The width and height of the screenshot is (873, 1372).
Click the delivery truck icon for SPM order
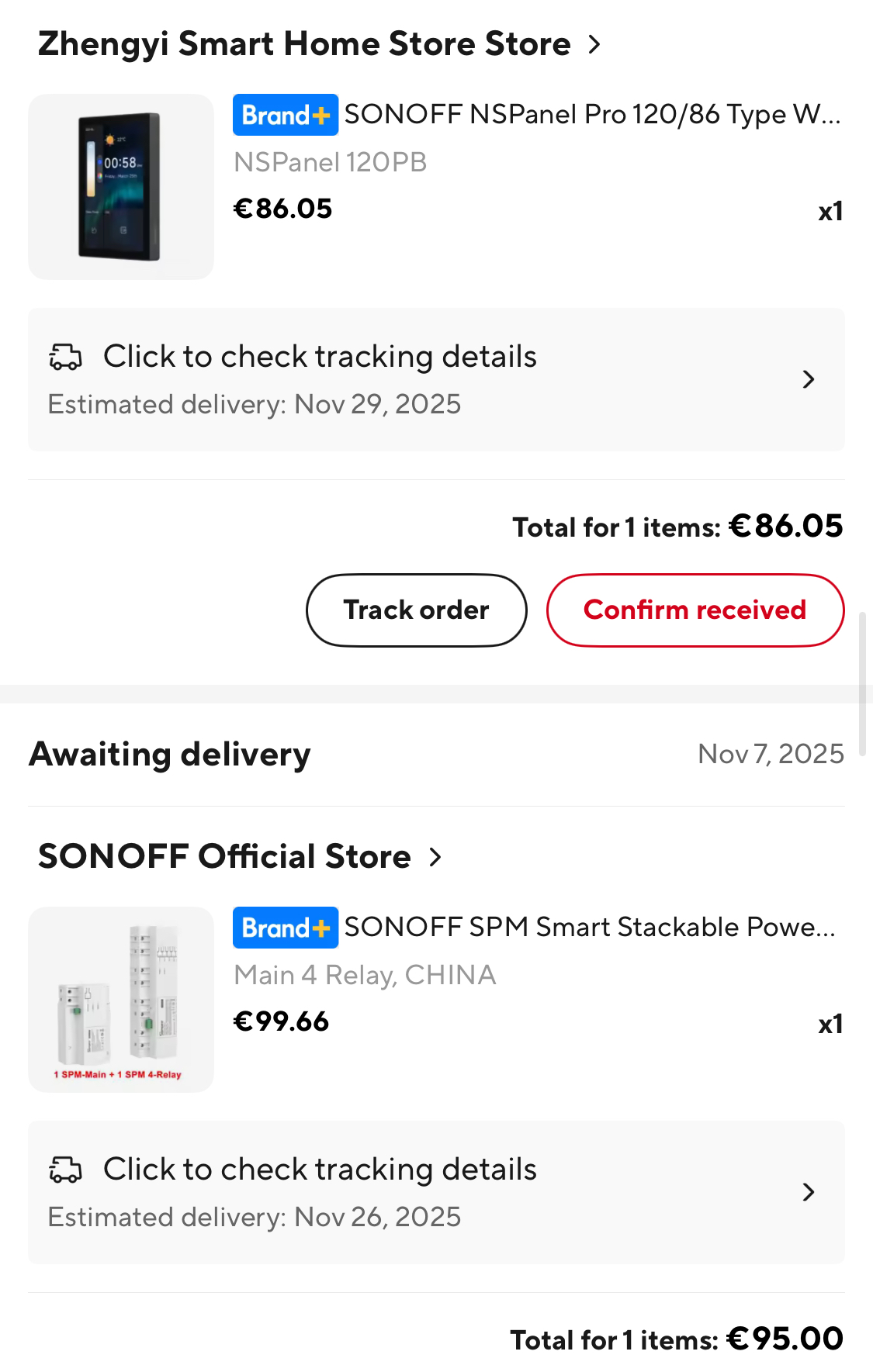(x=65, y=1170)
